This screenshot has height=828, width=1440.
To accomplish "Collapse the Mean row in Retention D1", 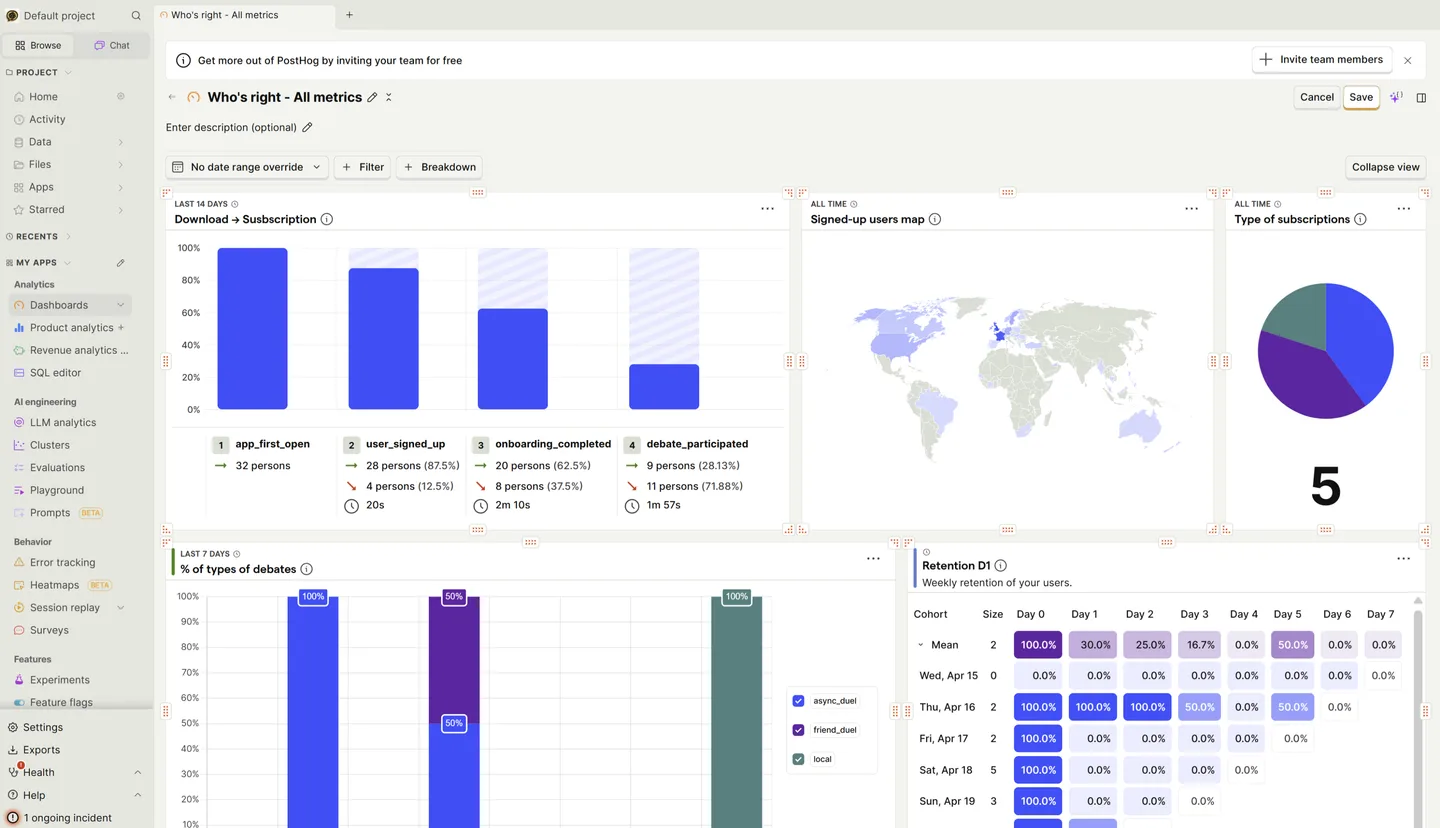I will pyautogui.click(x=921, y=645).
